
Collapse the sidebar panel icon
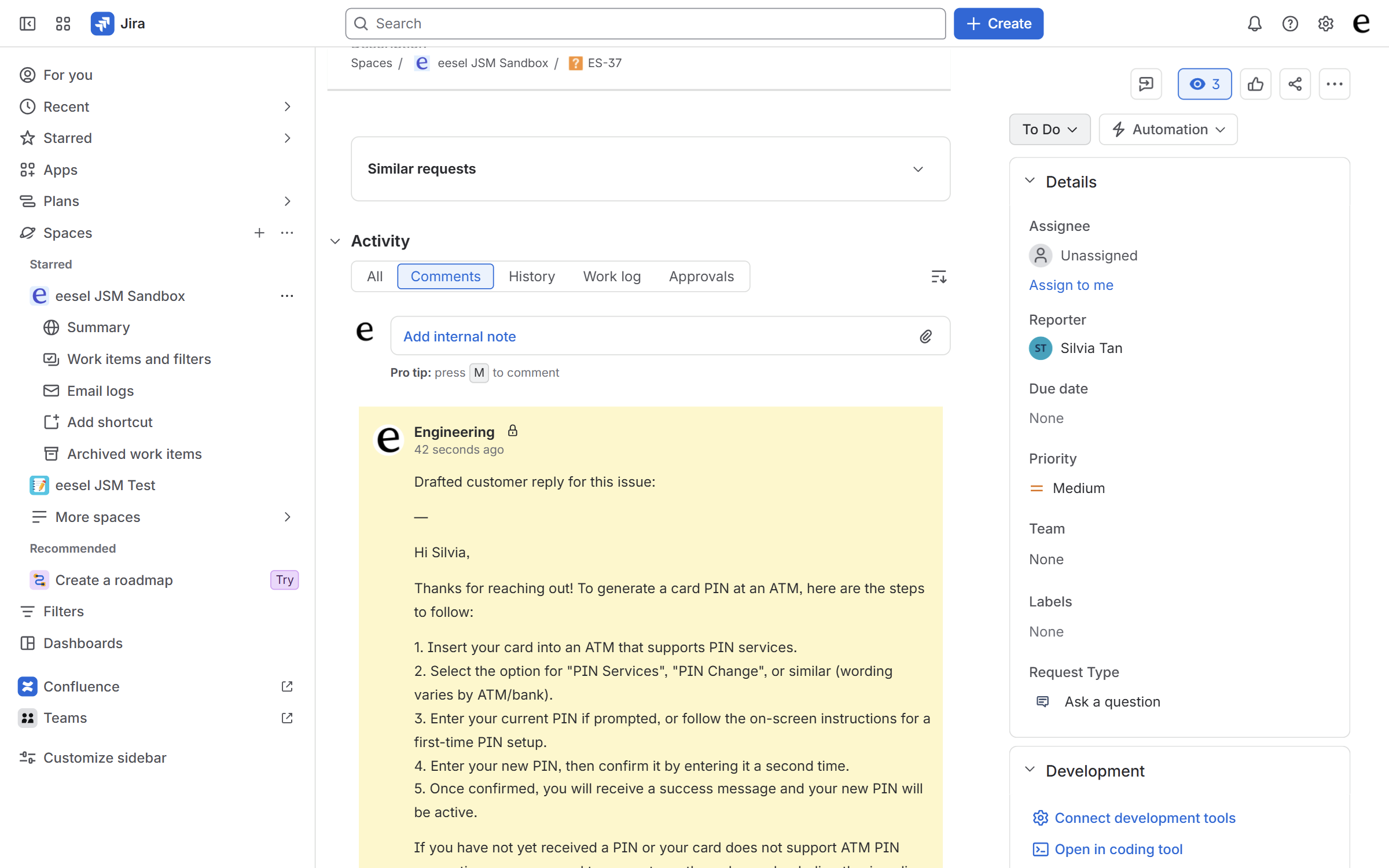point(27,24)
